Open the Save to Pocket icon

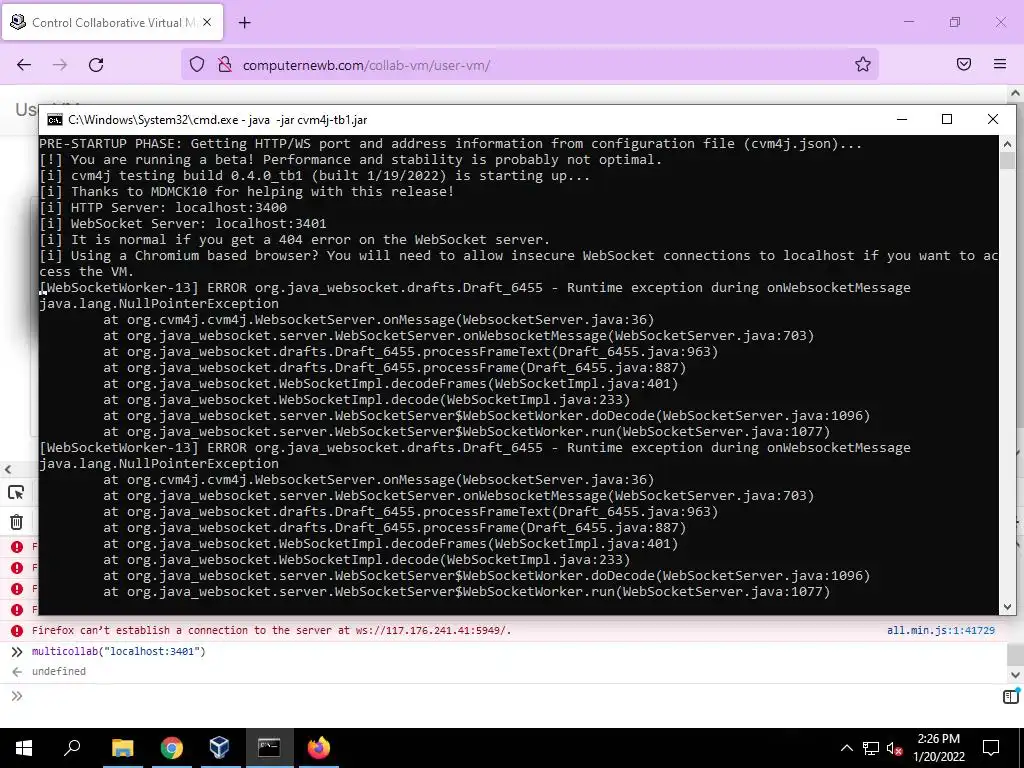pos(963,64)
